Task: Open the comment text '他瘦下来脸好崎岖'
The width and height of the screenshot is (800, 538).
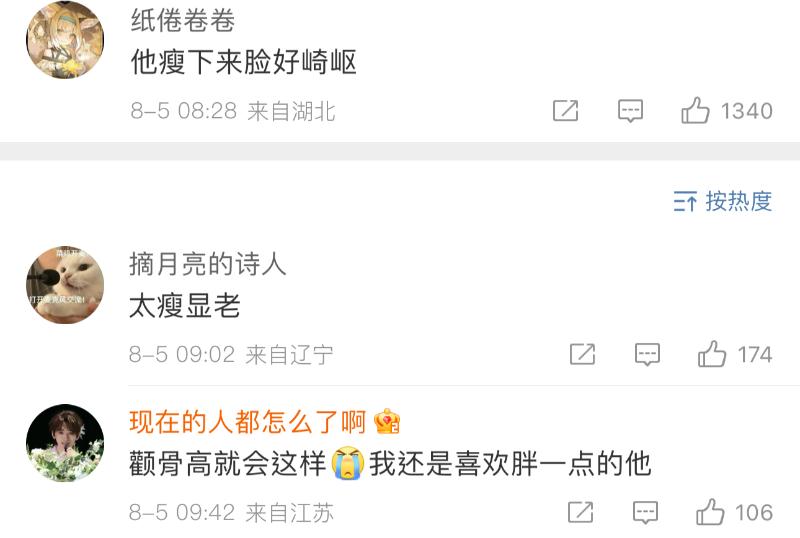Action: pos(243,62)
